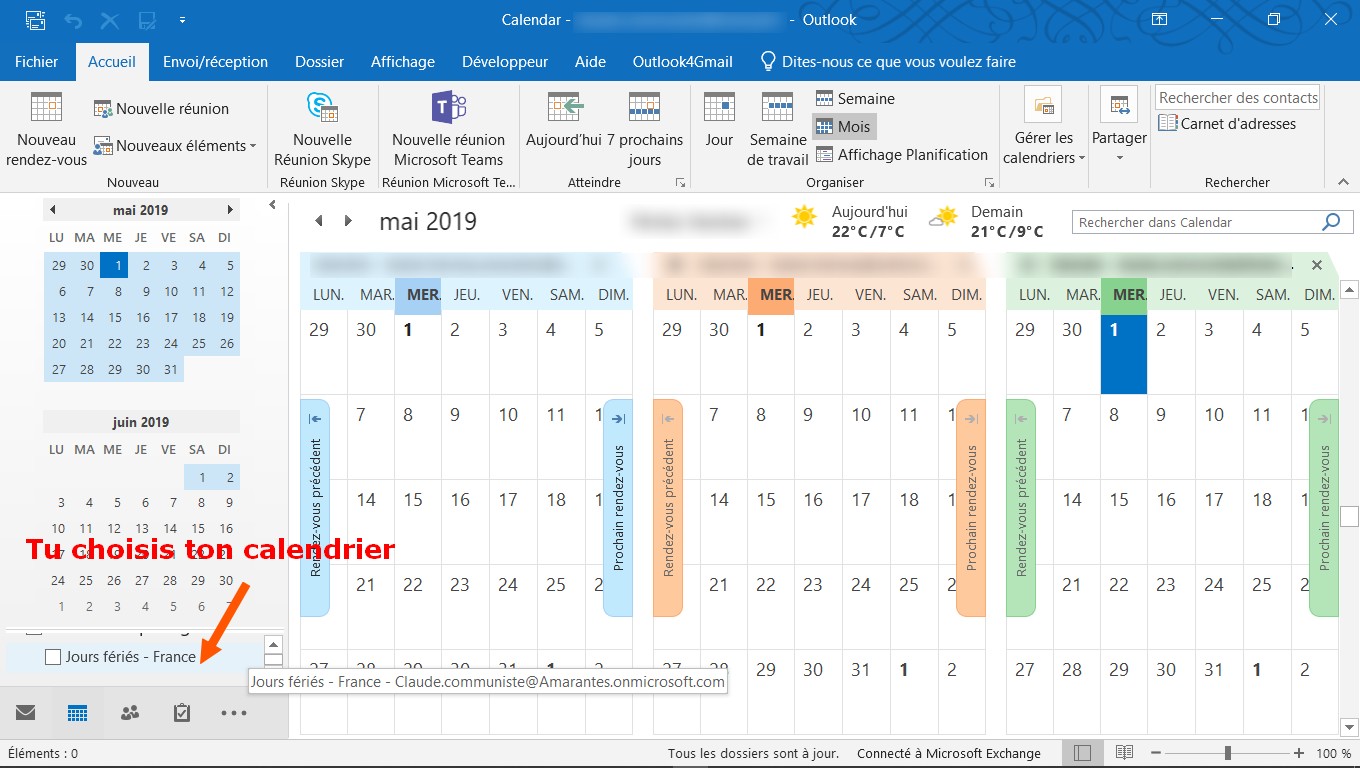The height and width of the screenshot is (768, 1360).
Task: Open more navigation options ellipsis
Action: click(x=233, y=713)
